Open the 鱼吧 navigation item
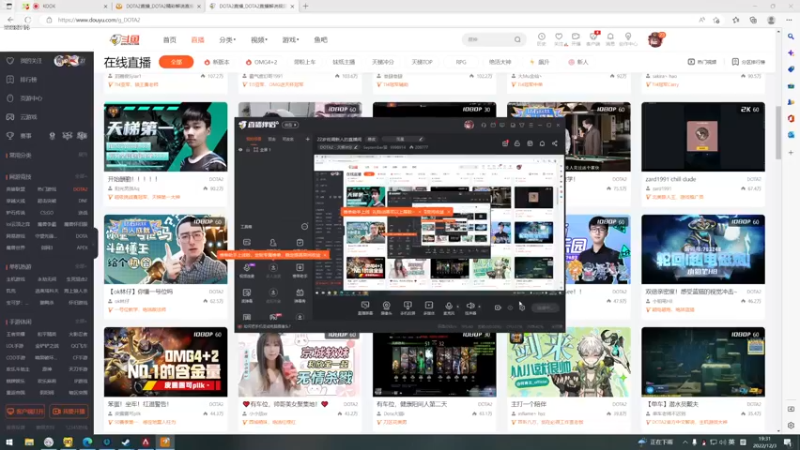Viewport: 800px width, 450px height. (320, 40)
